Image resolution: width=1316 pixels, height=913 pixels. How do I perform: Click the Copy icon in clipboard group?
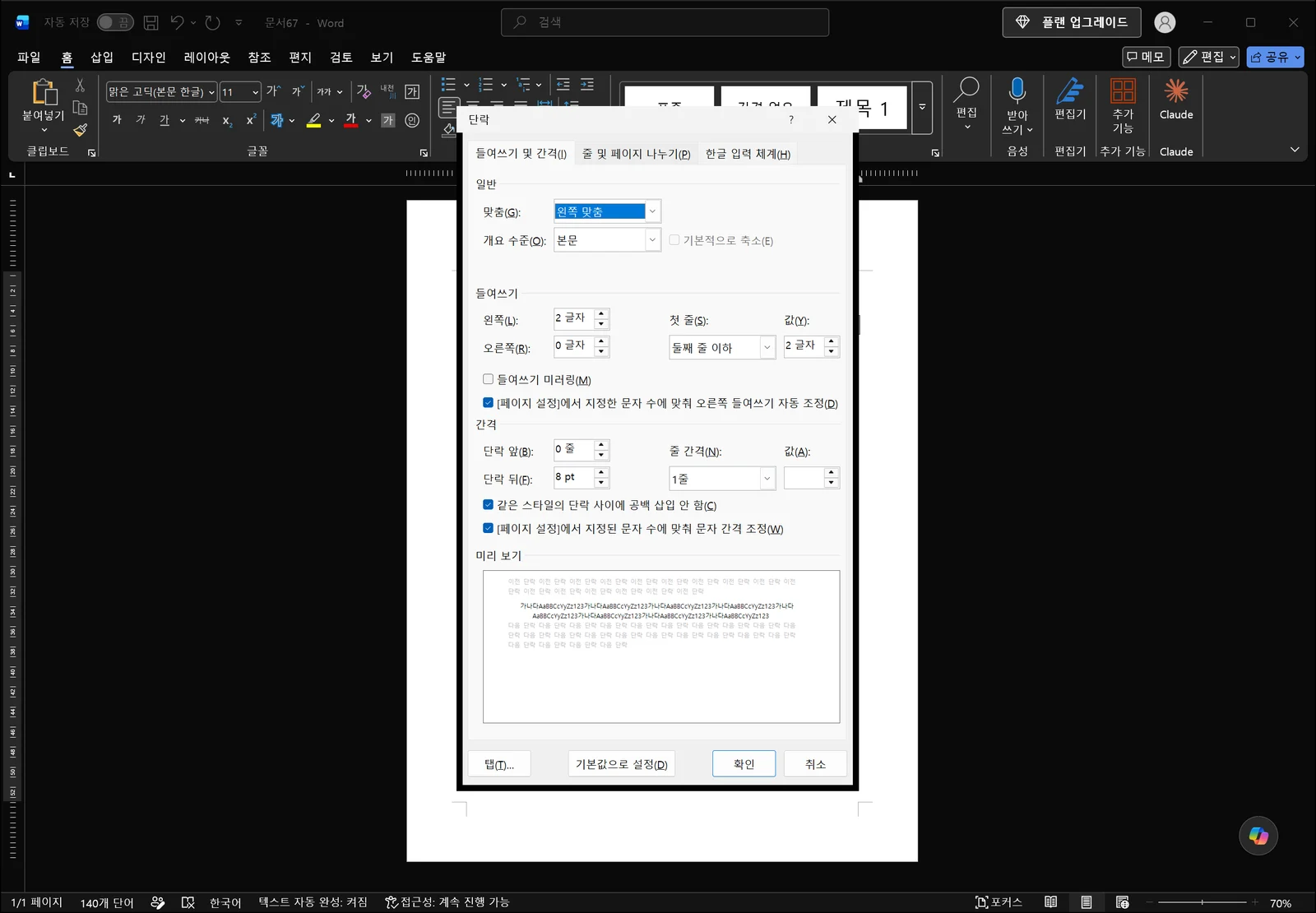click(80, 108)
